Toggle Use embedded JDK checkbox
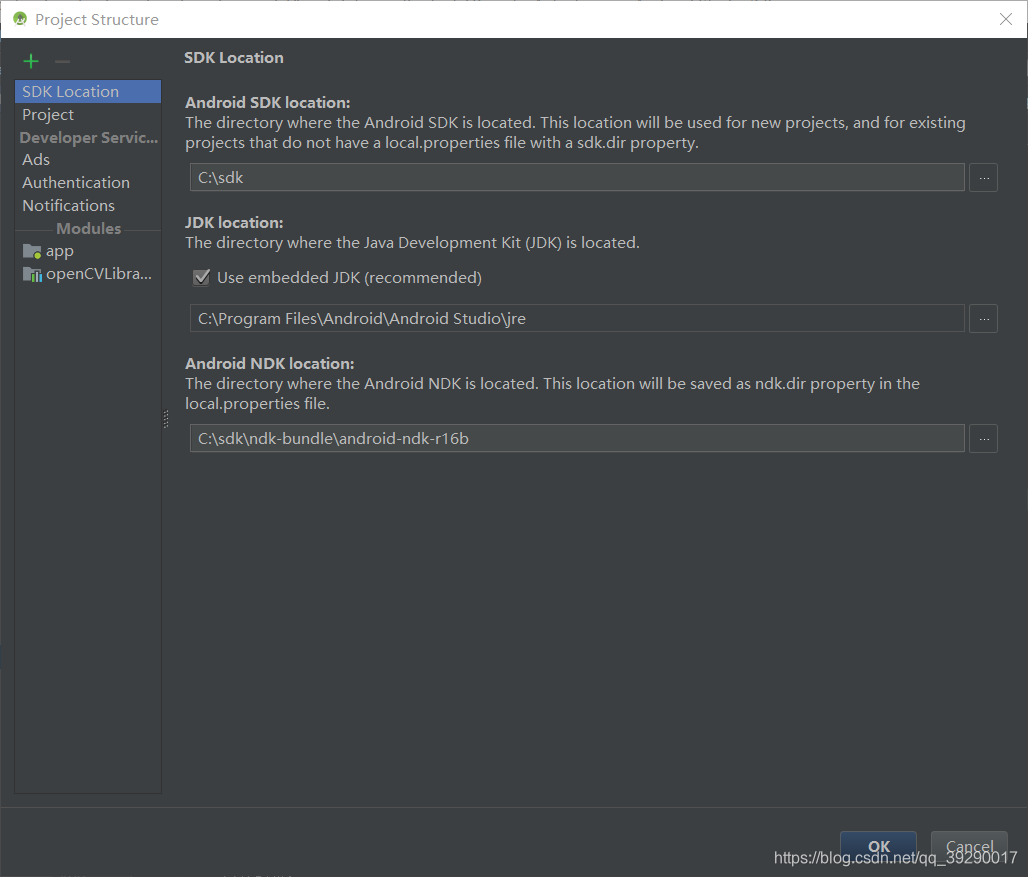This screenshot has width=1028, height=877. (201, 277)
